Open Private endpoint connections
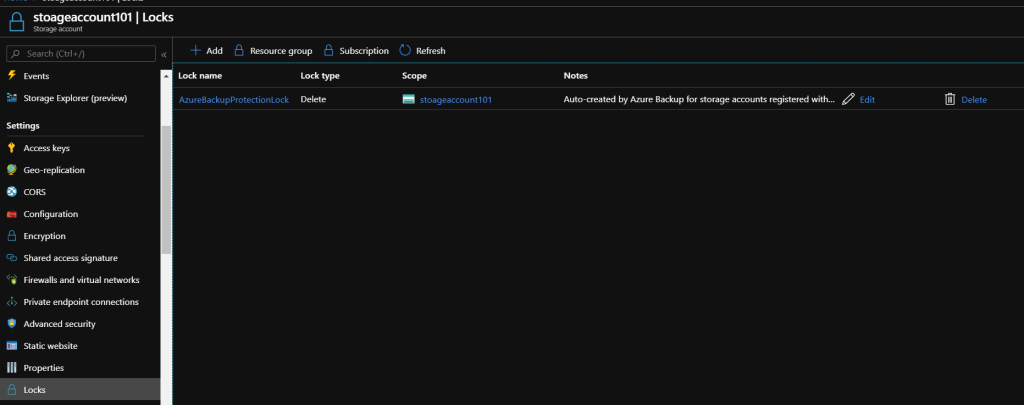This screenshot has width=1024, height=405. click(x=81, y=302)
